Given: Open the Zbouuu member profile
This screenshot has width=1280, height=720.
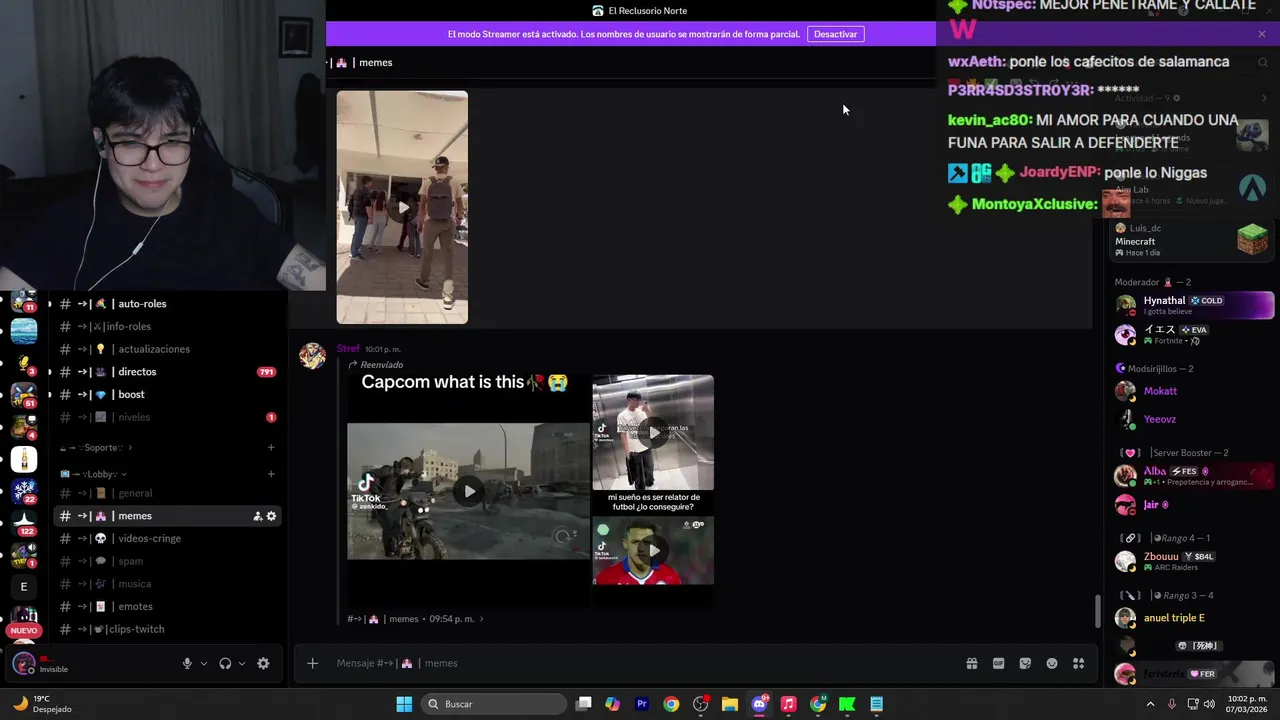Looking at the screenshot, I should coord(1194,561).
